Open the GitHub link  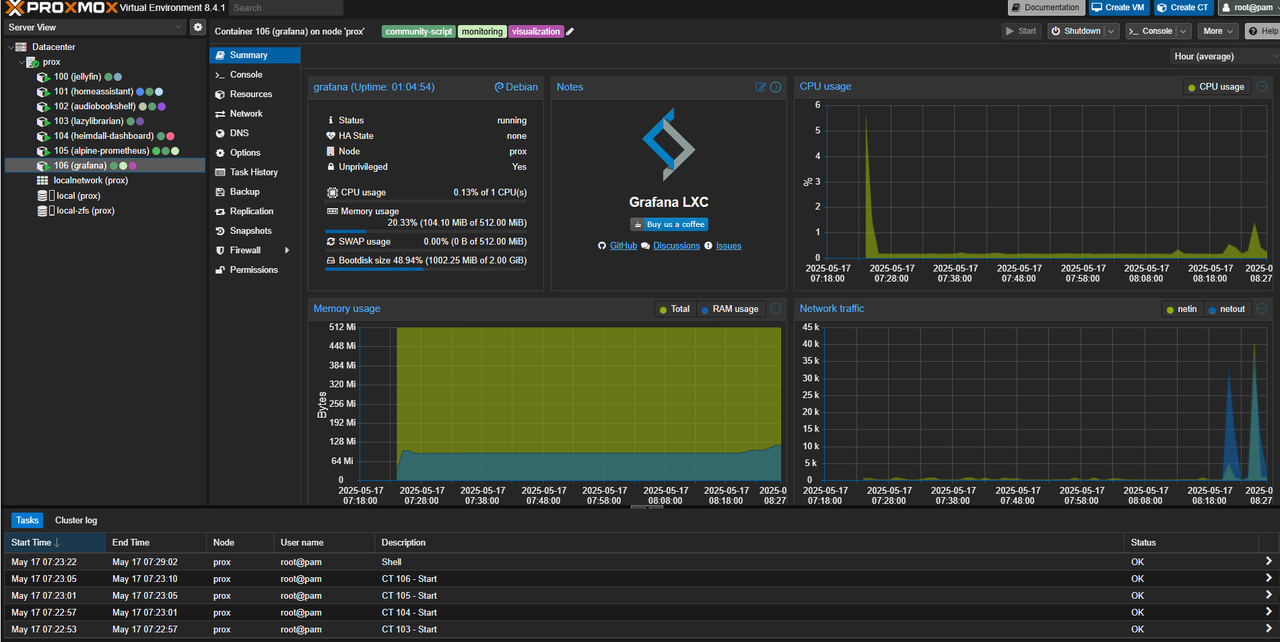point(623,246)
